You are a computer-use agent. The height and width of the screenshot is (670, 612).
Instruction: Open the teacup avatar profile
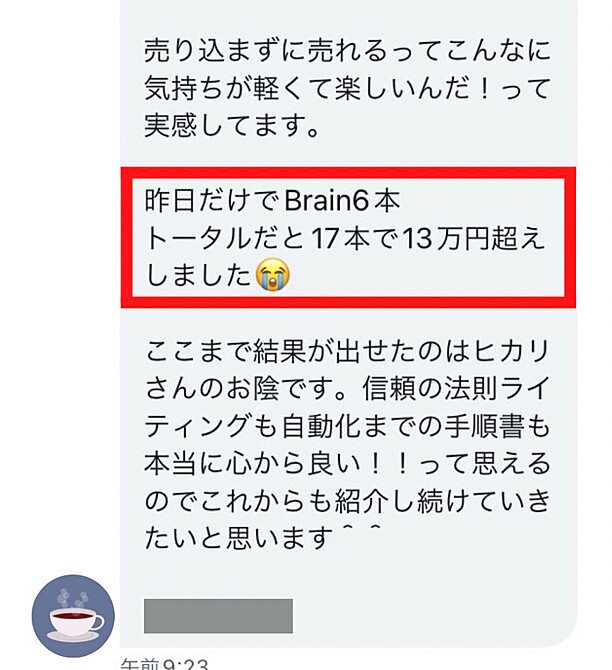click(73, 616)
